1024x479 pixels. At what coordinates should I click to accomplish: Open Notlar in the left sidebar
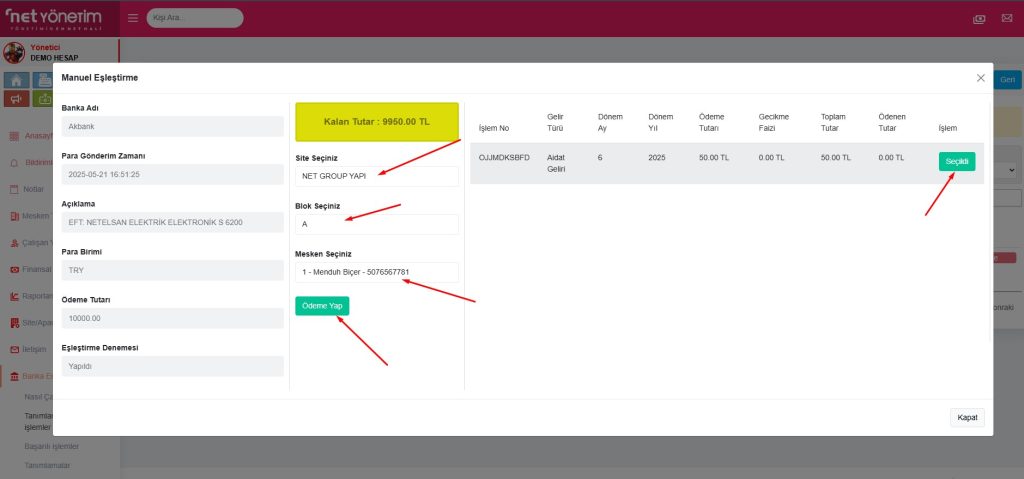click(x=34, y=188)
